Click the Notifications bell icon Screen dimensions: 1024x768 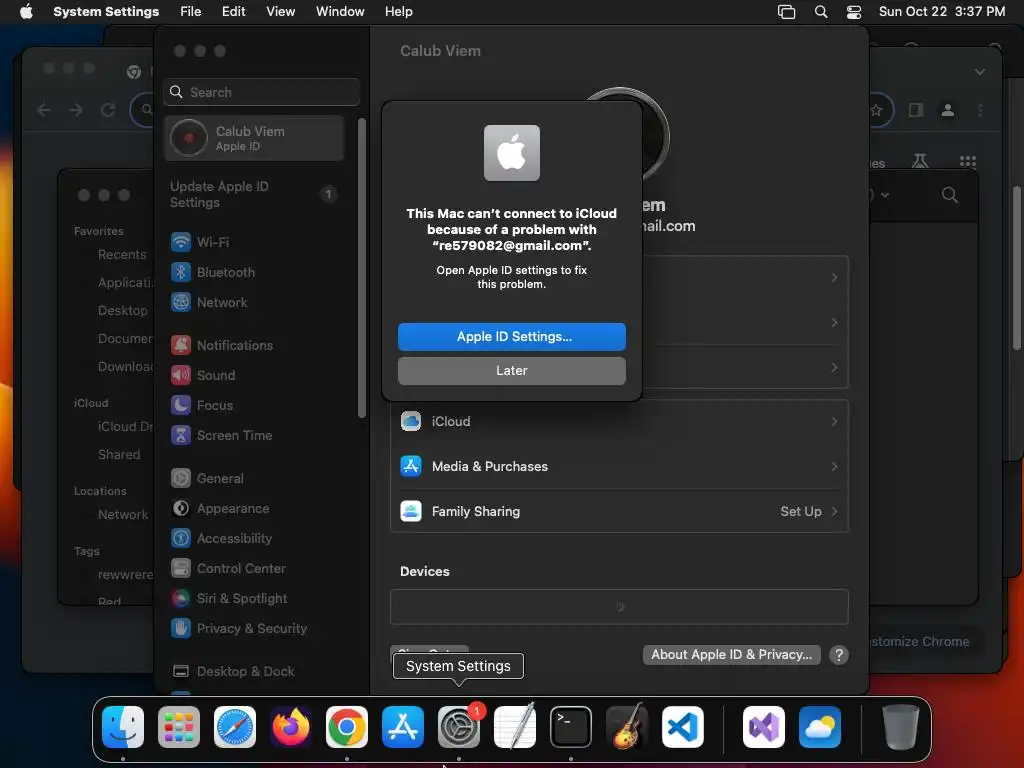pos(181,345)
